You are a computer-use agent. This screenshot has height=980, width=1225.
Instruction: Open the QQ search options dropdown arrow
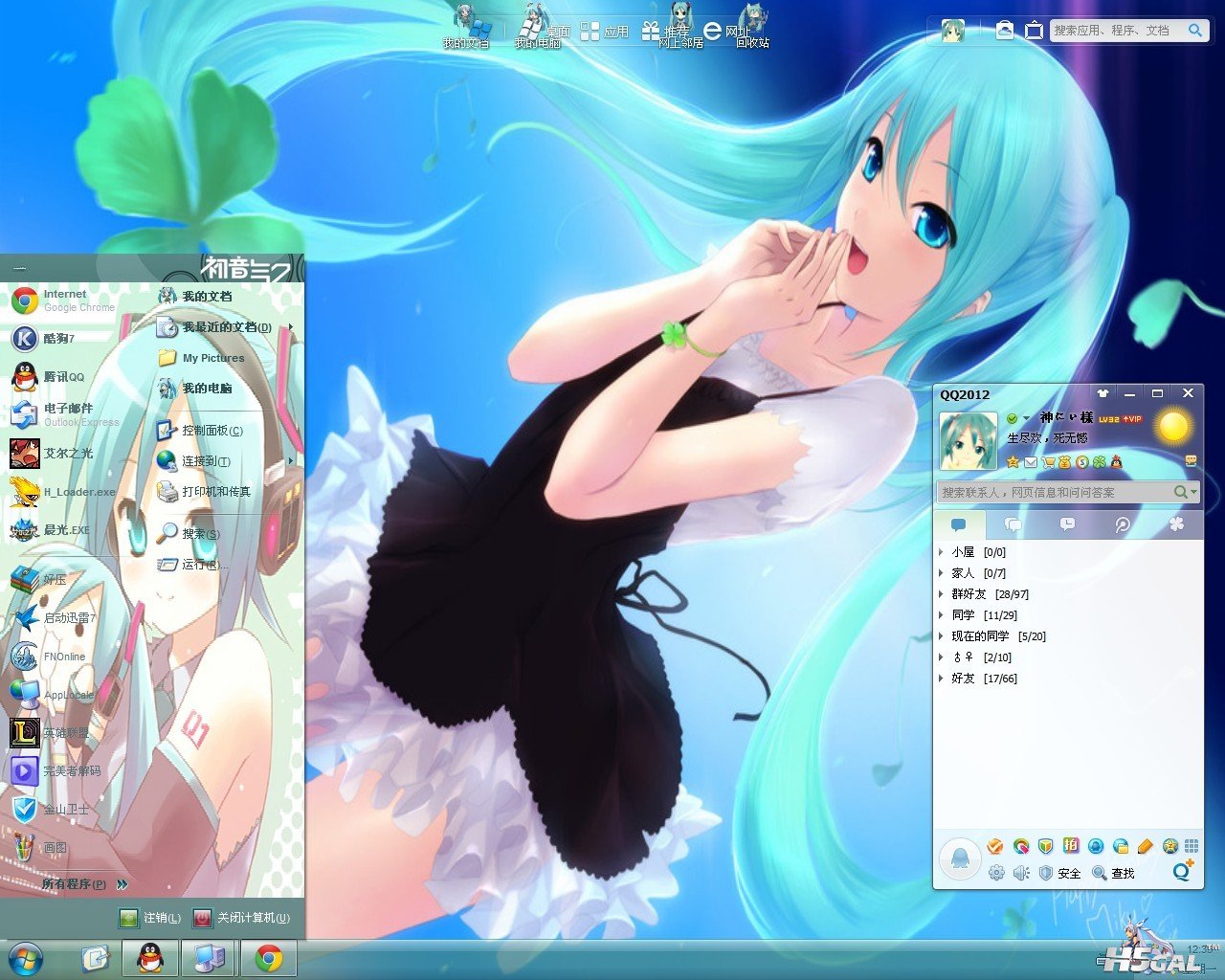tap(1193, 492)
